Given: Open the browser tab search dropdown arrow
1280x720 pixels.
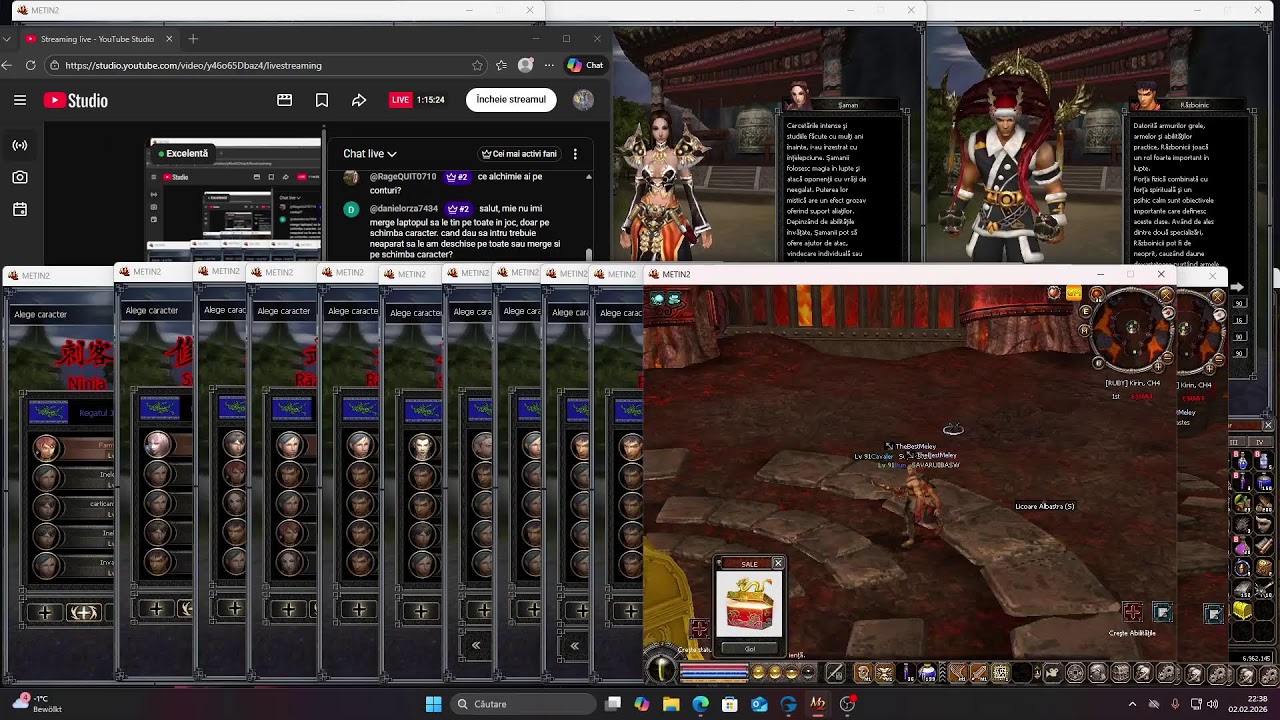Looking at the screenshot, I should pyautogui.click(x=7, y=39).
